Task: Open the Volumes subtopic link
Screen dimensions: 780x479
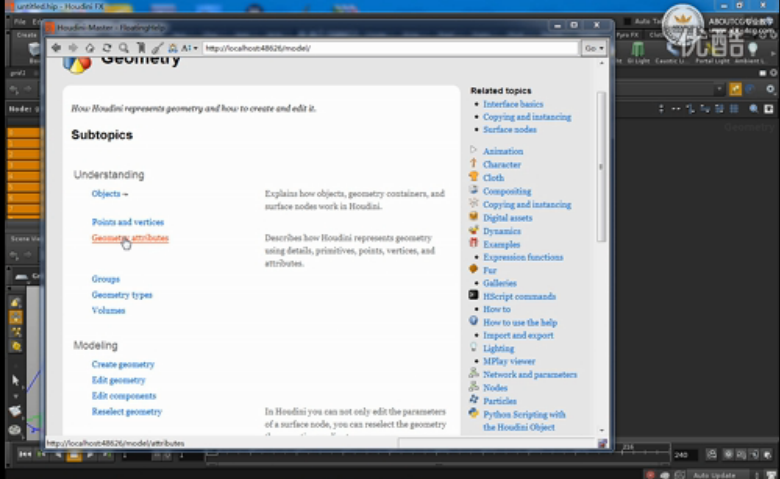Action: (108, 310)
